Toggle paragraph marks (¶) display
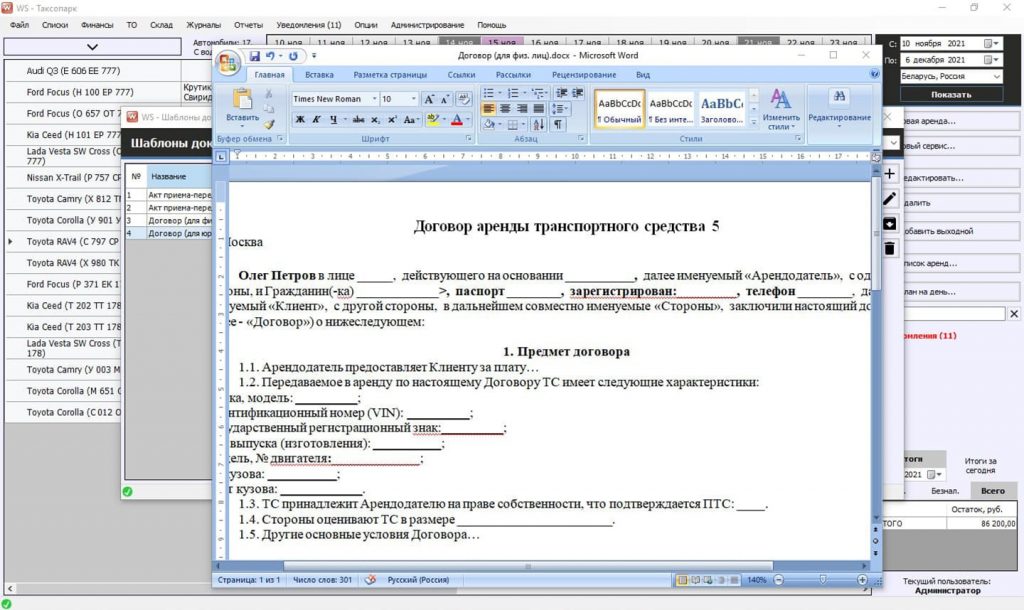1024x610 pixels. (x=558, y=124)
